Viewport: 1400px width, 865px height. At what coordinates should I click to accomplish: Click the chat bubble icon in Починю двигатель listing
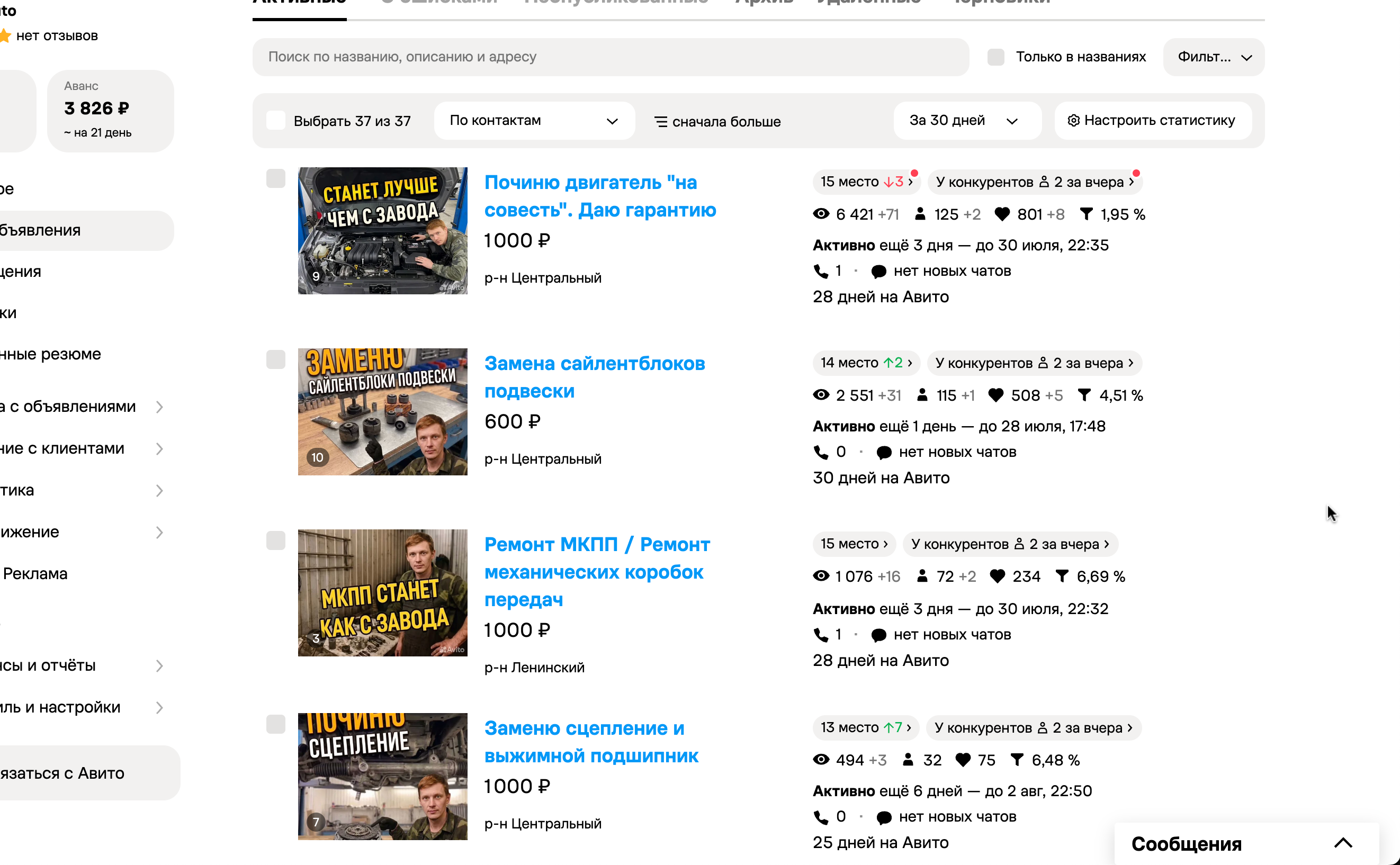879,272
